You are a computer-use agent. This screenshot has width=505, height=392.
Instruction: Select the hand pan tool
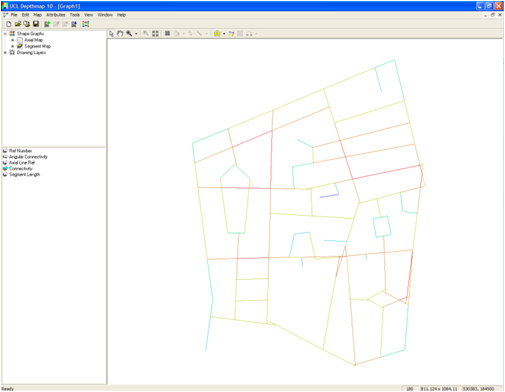[x=120, y=34]
